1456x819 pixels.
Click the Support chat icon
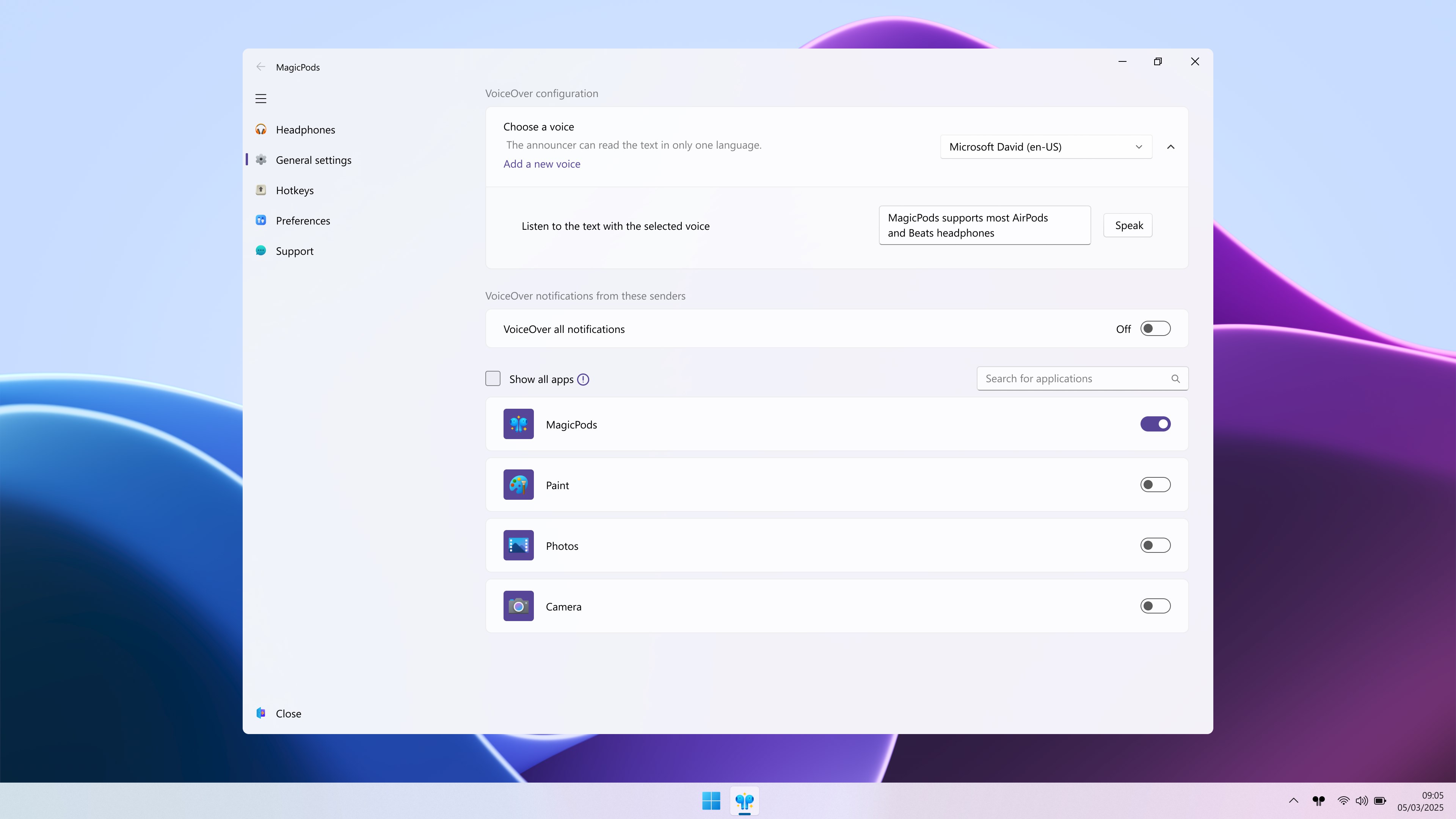(260, 251)
